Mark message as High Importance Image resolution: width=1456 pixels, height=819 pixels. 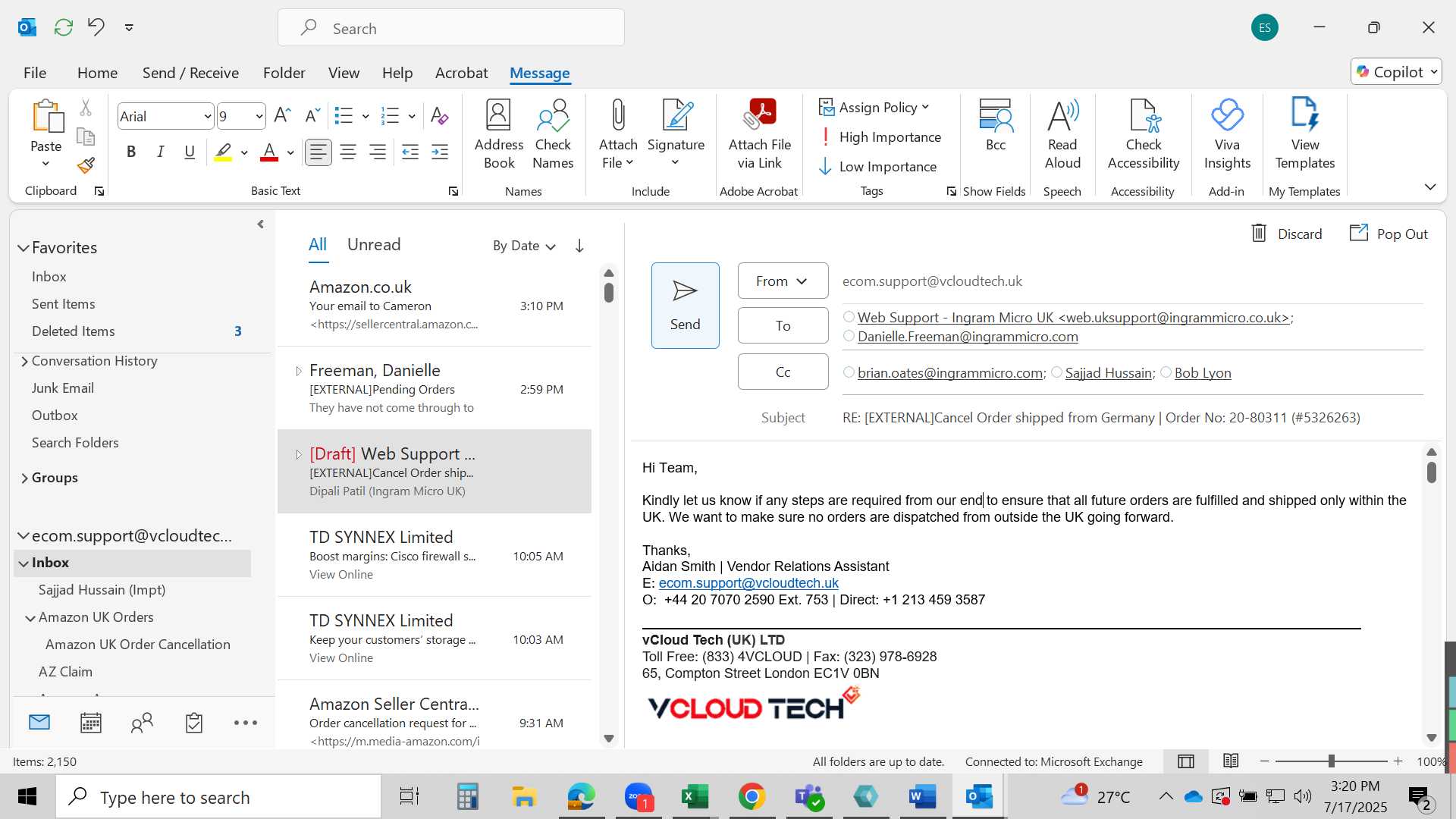[880, 137]
